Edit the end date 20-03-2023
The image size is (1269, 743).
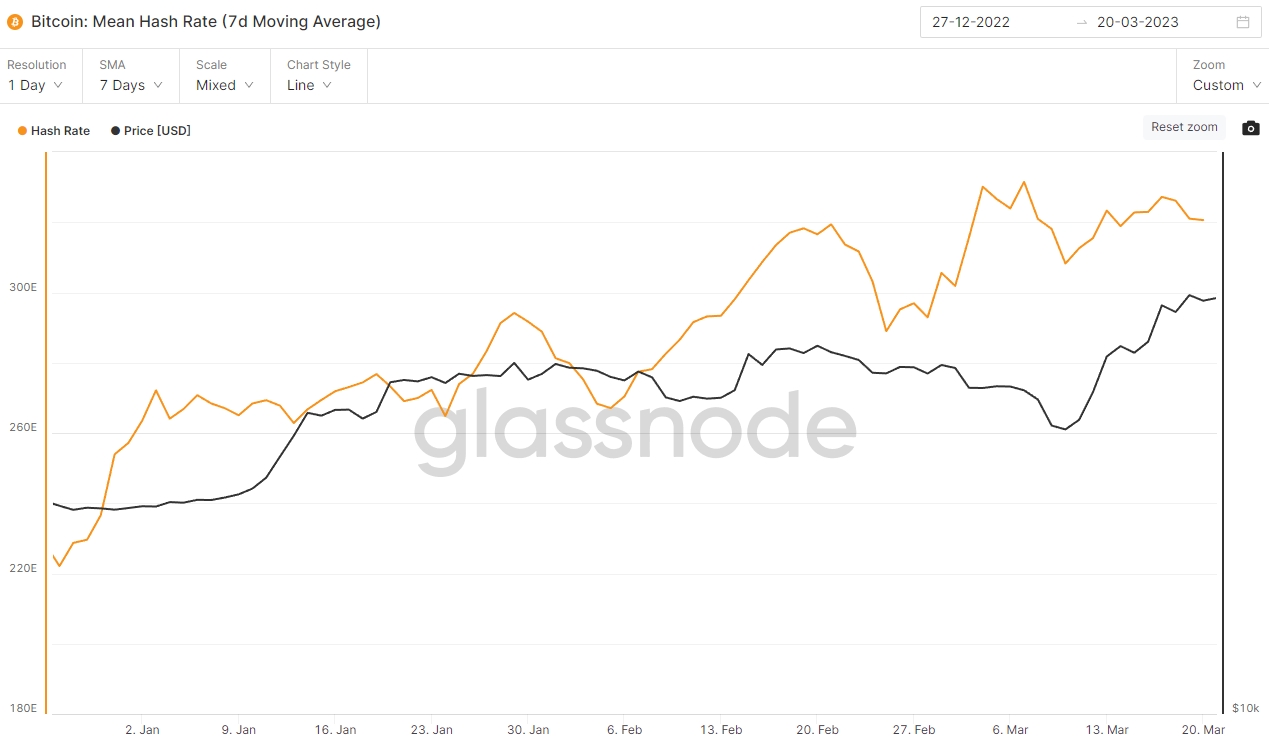point(1137,22)
